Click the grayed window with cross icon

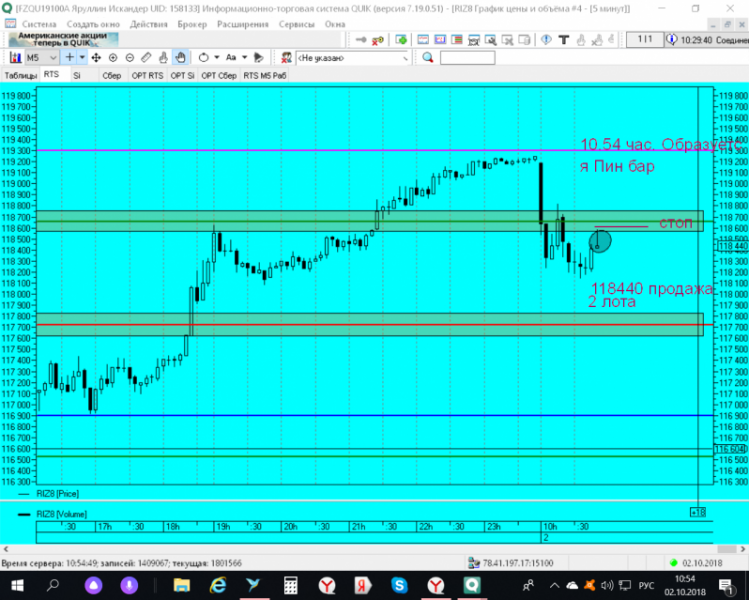[x=507, y=40]
